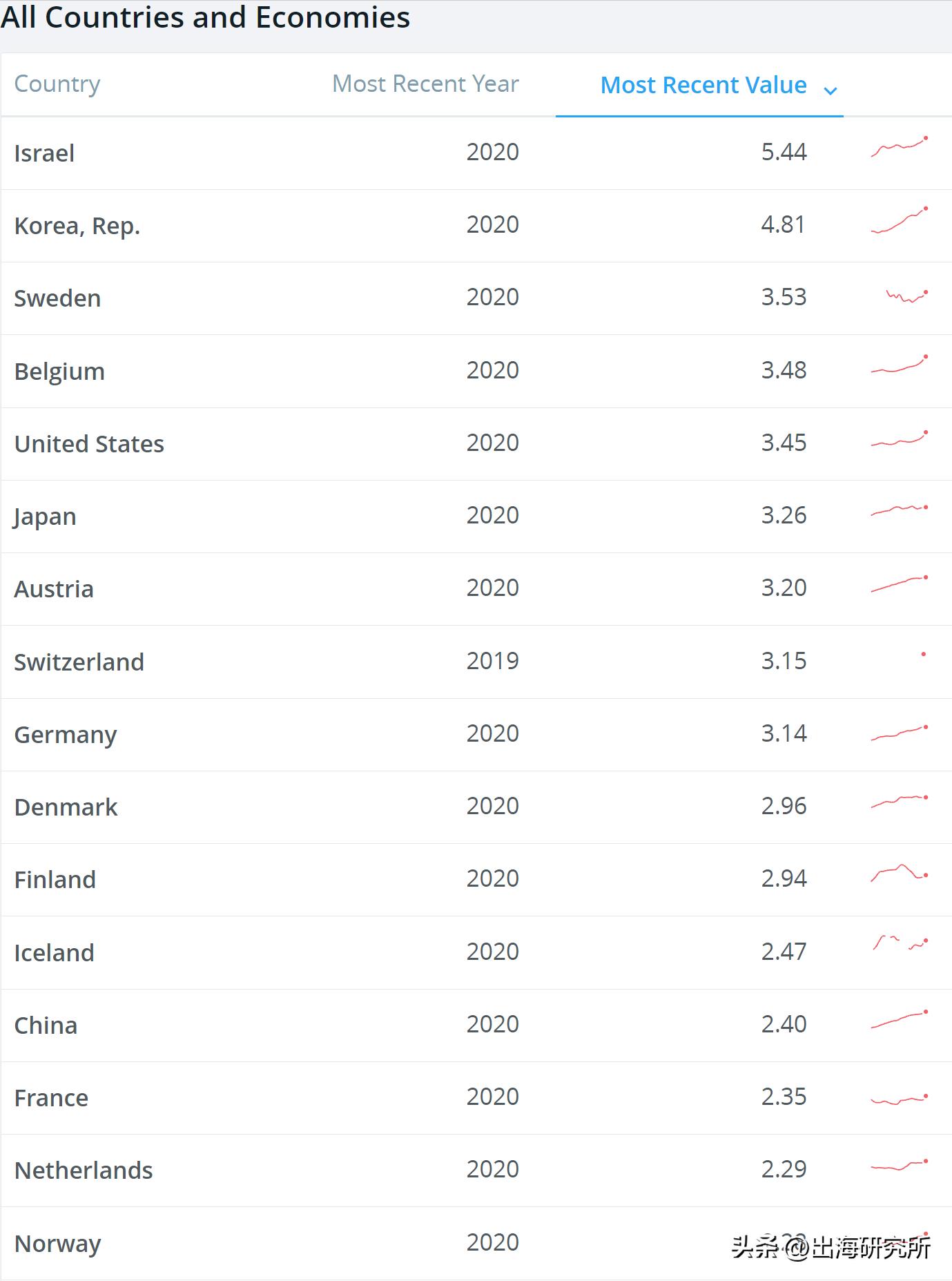
Task: Click the Norway country name
Action: click(58, 1244)
